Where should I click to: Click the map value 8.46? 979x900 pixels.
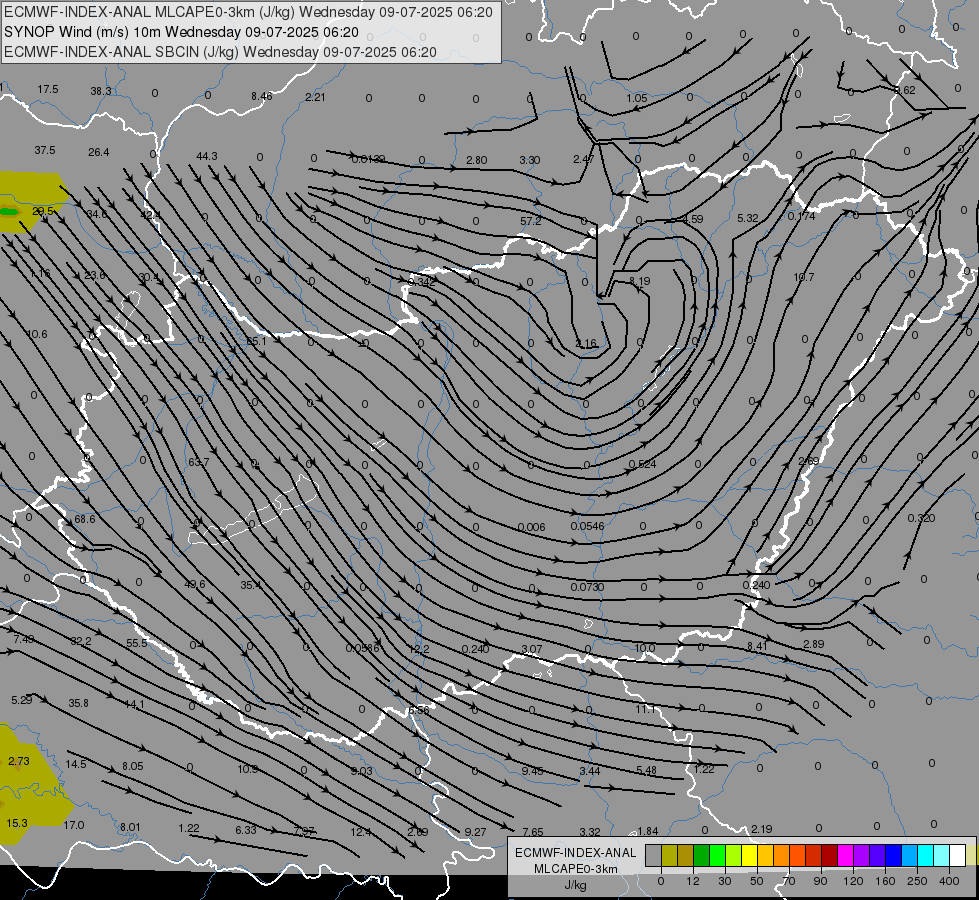[x=262, y=96]
